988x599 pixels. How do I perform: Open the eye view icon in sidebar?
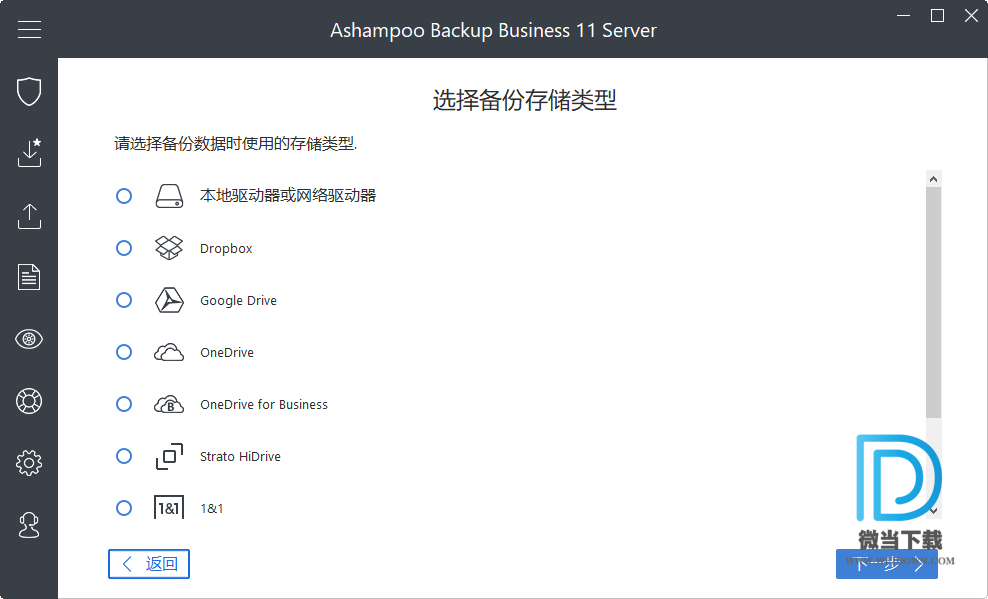[29, 339]
